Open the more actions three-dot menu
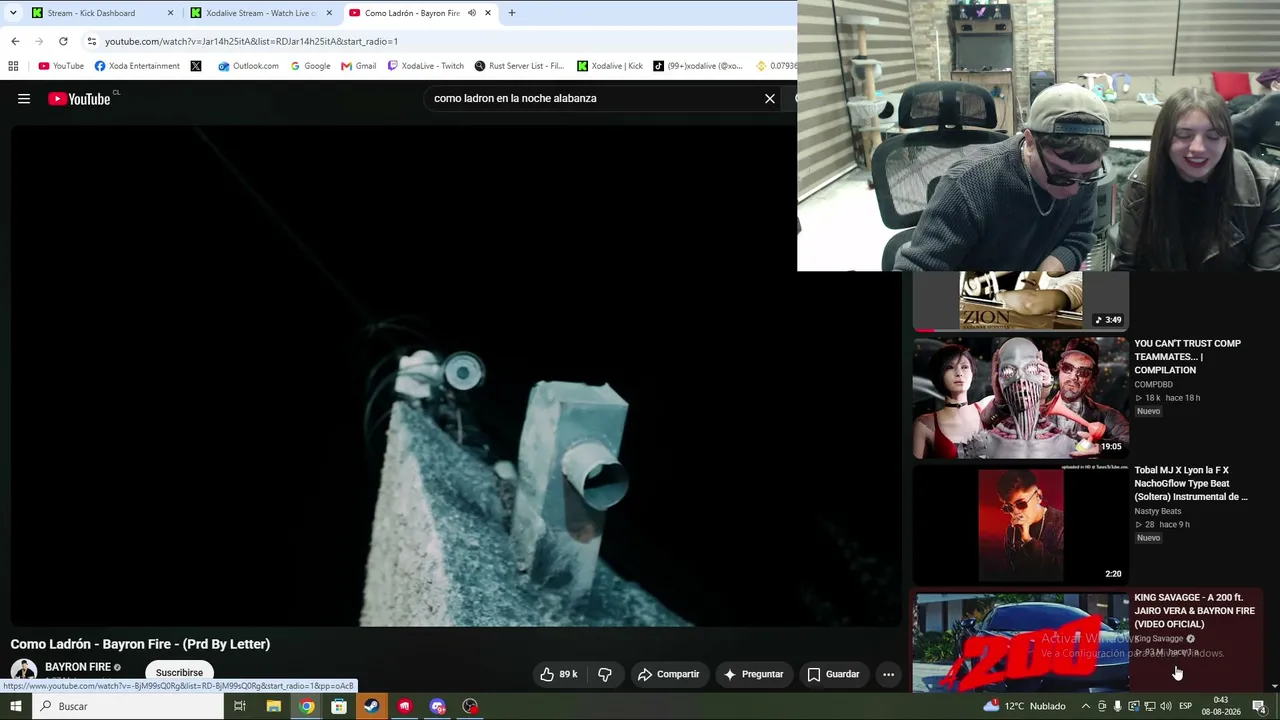The image size is (1280, 720). [x=888, y=674]
